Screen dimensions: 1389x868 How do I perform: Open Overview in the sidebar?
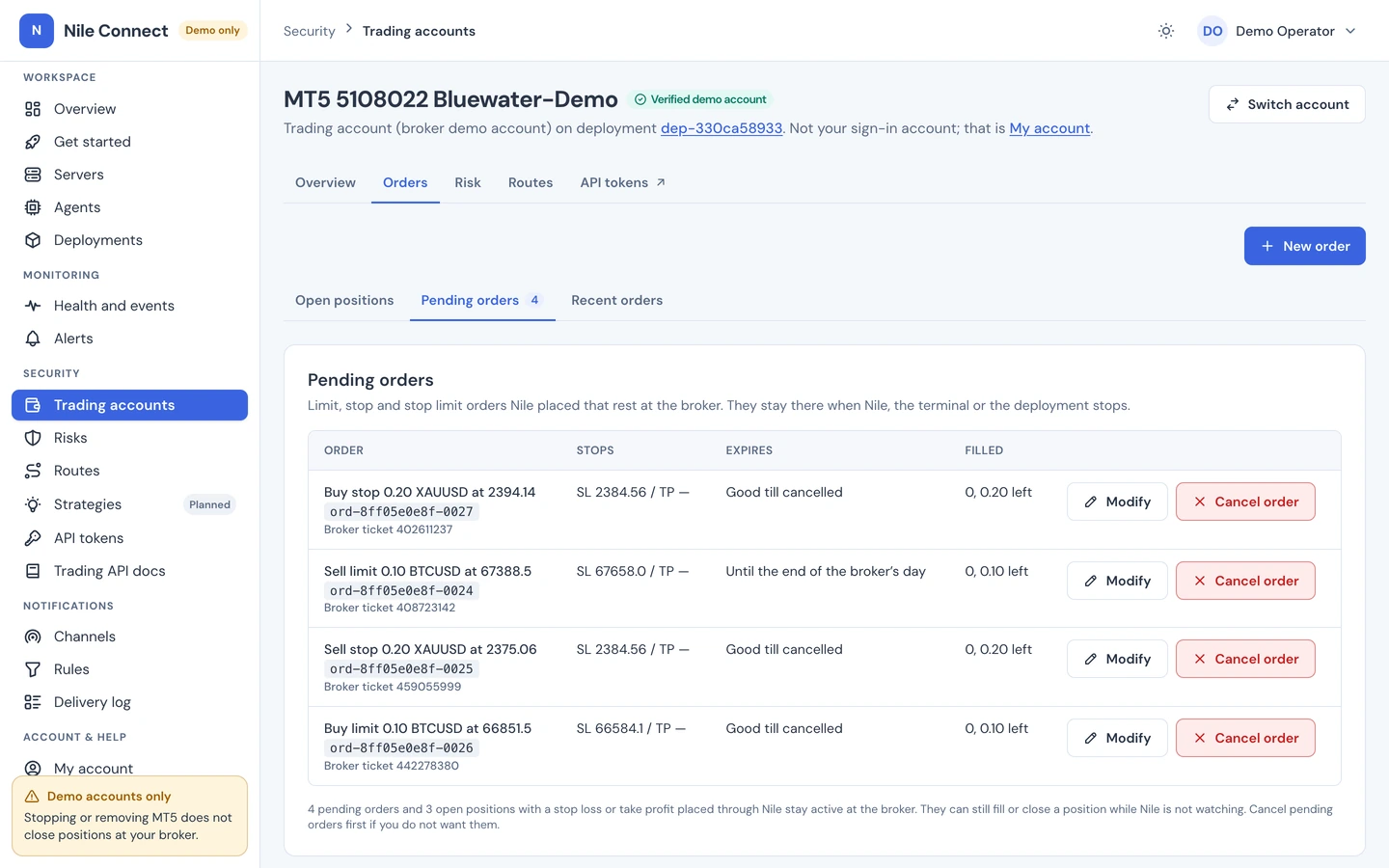coord(129,109)
